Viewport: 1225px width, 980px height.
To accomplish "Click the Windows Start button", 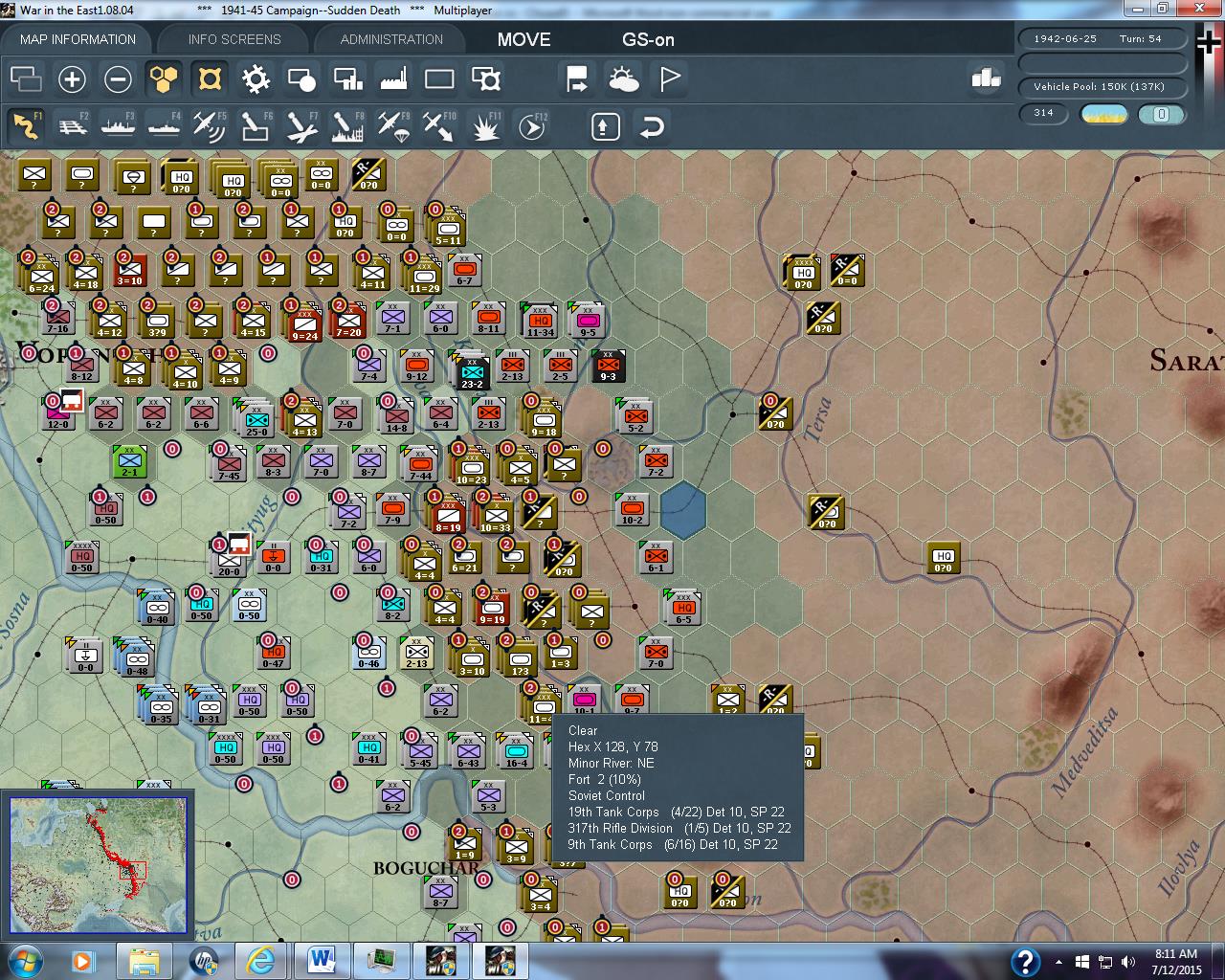I will [x=24, y=960].
